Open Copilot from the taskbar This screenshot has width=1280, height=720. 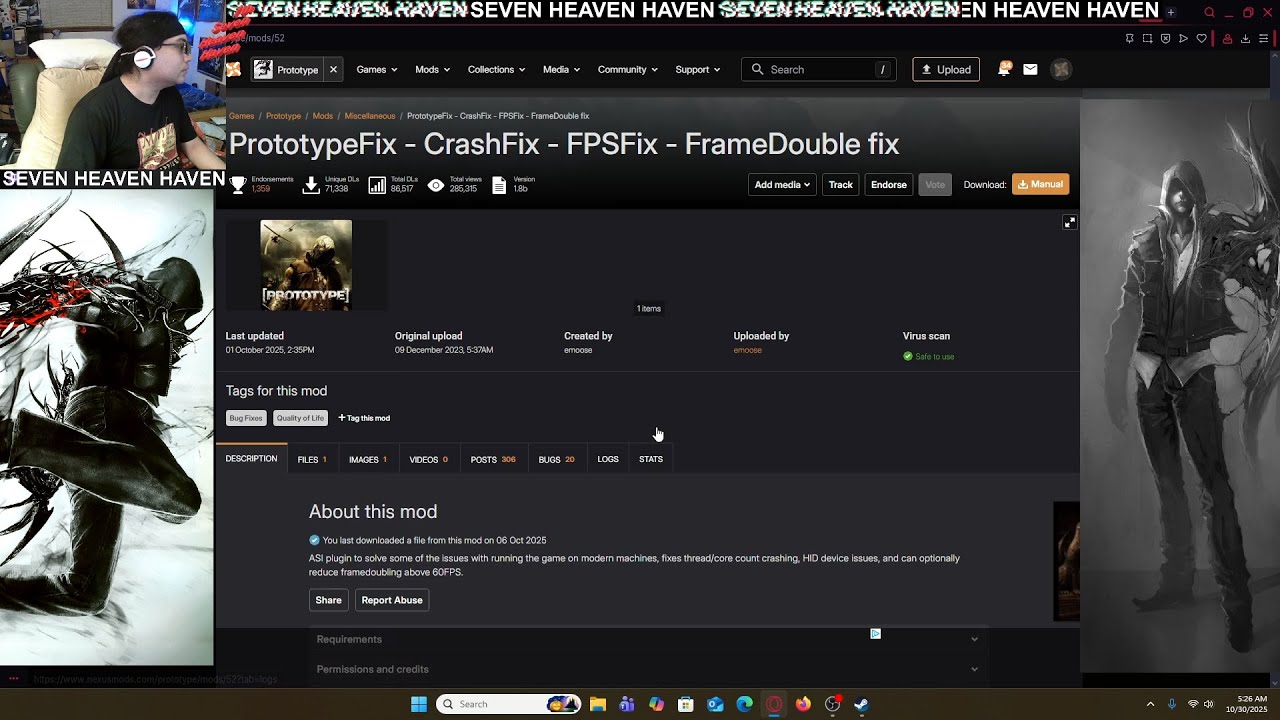click(x=656, y=704)
